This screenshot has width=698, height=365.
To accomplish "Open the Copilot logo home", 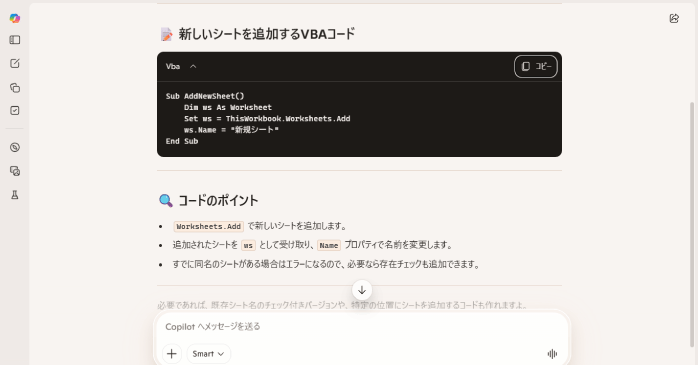I will [15, 18].
